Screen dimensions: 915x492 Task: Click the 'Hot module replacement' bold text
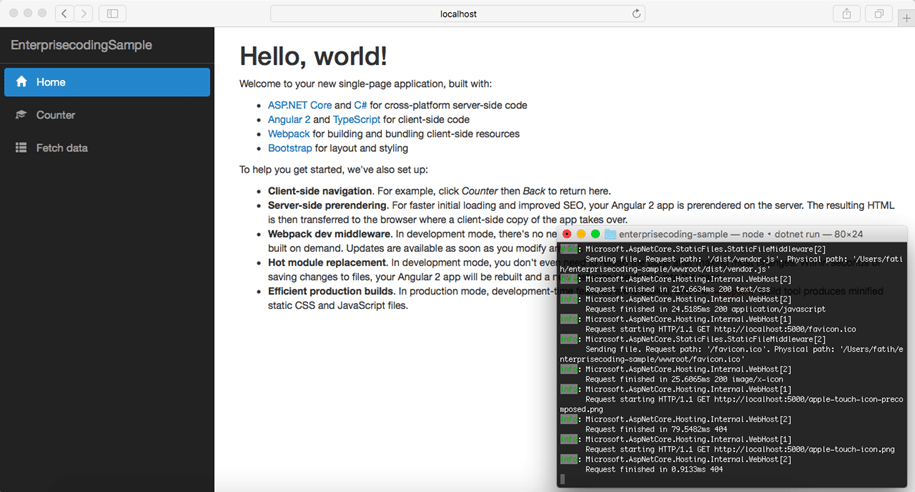pyautogui.click(x=327, y=263)
